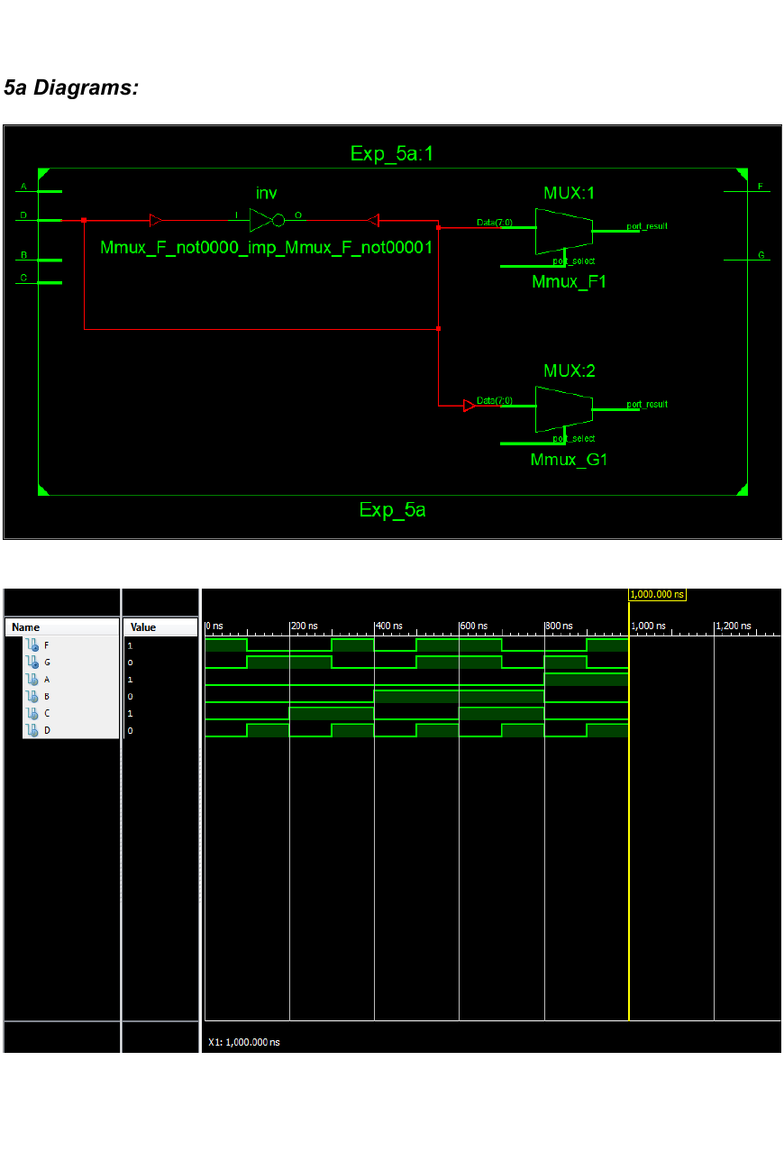Select input port C on the schematic

pyautogui.click(x=39, y=281)
